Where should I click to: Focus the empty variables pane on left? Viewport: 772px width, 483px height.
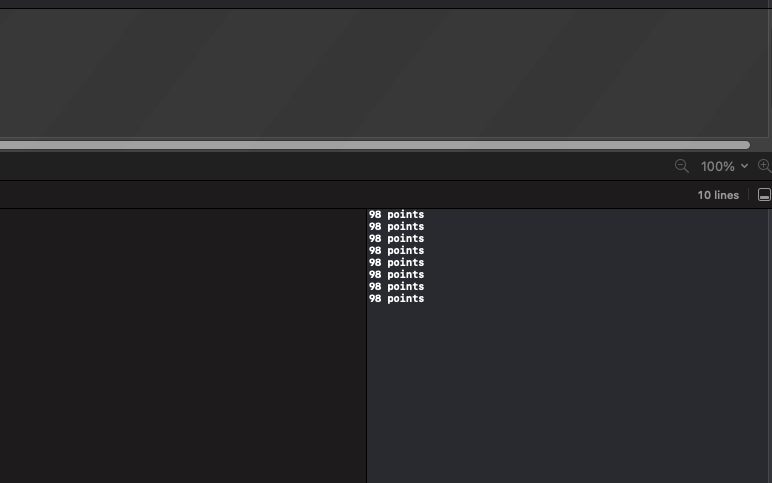coord(183,346)
